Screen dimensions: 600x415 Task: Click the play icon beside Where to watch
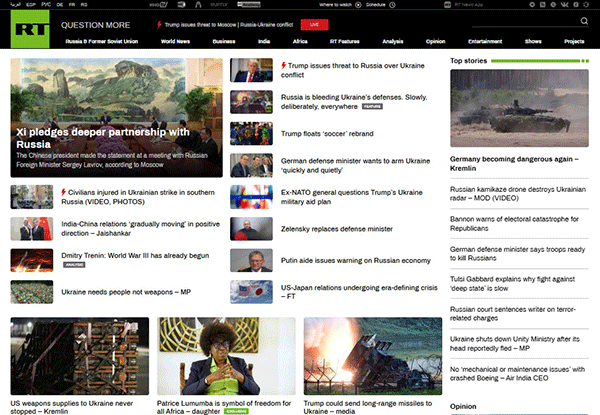point(358,5)
